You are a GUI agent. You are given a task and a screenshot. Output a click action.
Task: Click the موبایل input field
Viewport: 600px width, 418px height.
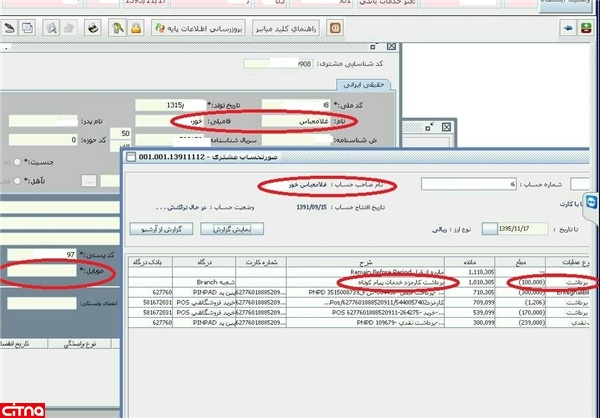click(42, 270)
